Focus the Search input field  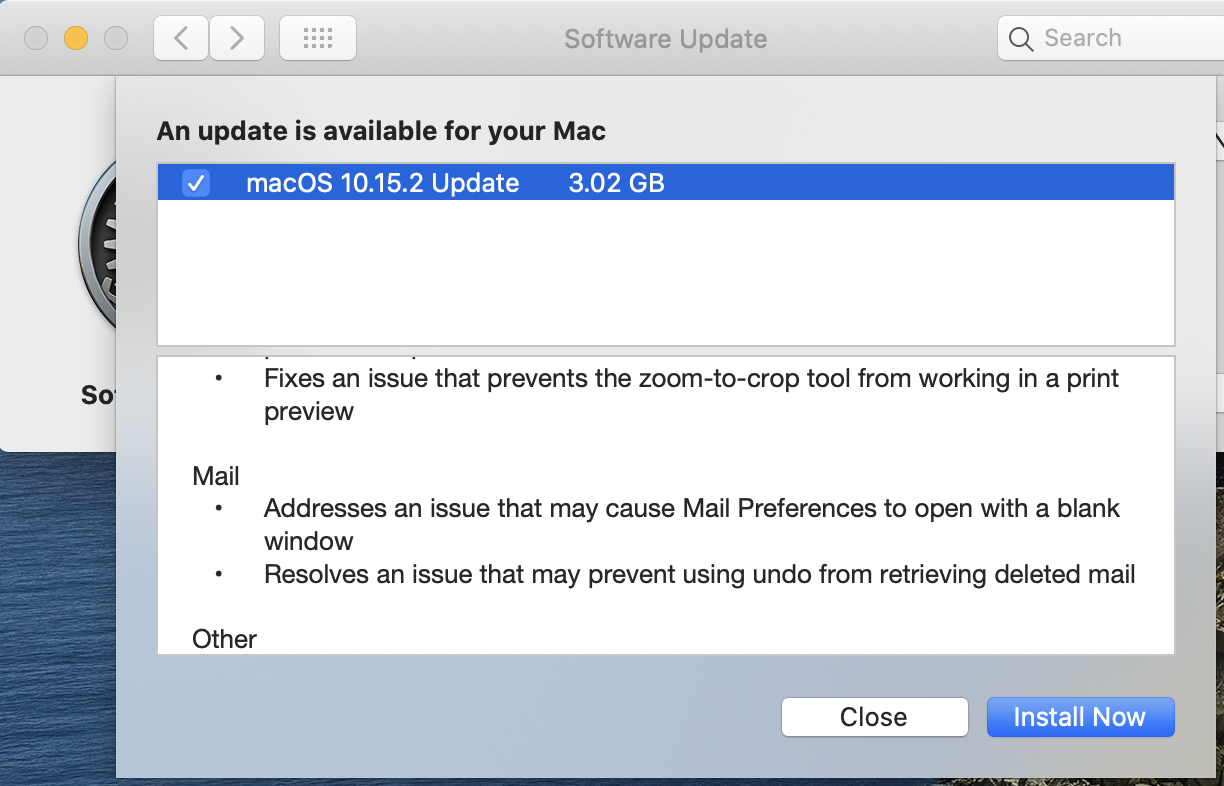pyautogui.click(x=1120, y=39)
